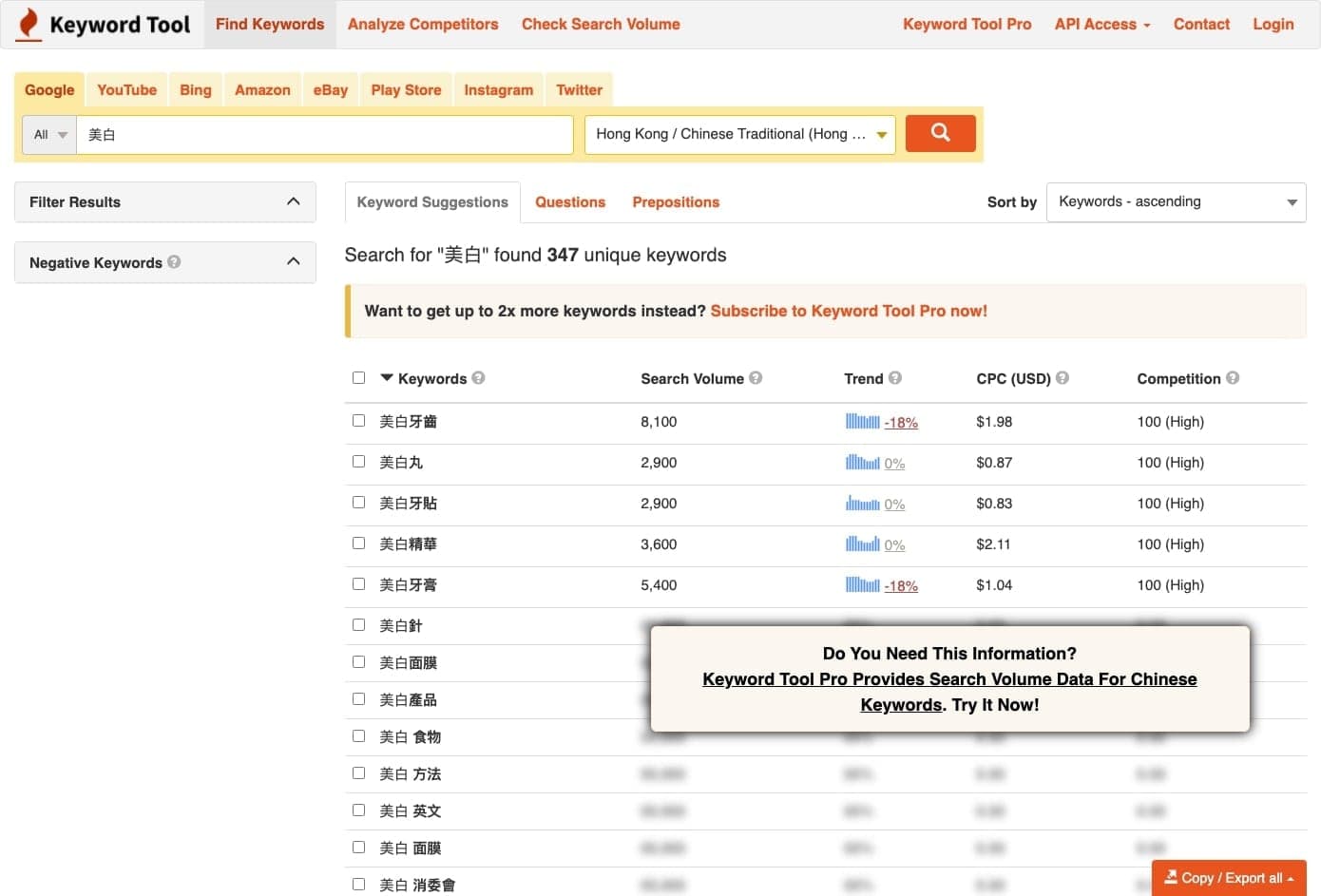Screen dimensions: 1321x896
Task: Click the Contact link
Action: (x=1201, y=24)
